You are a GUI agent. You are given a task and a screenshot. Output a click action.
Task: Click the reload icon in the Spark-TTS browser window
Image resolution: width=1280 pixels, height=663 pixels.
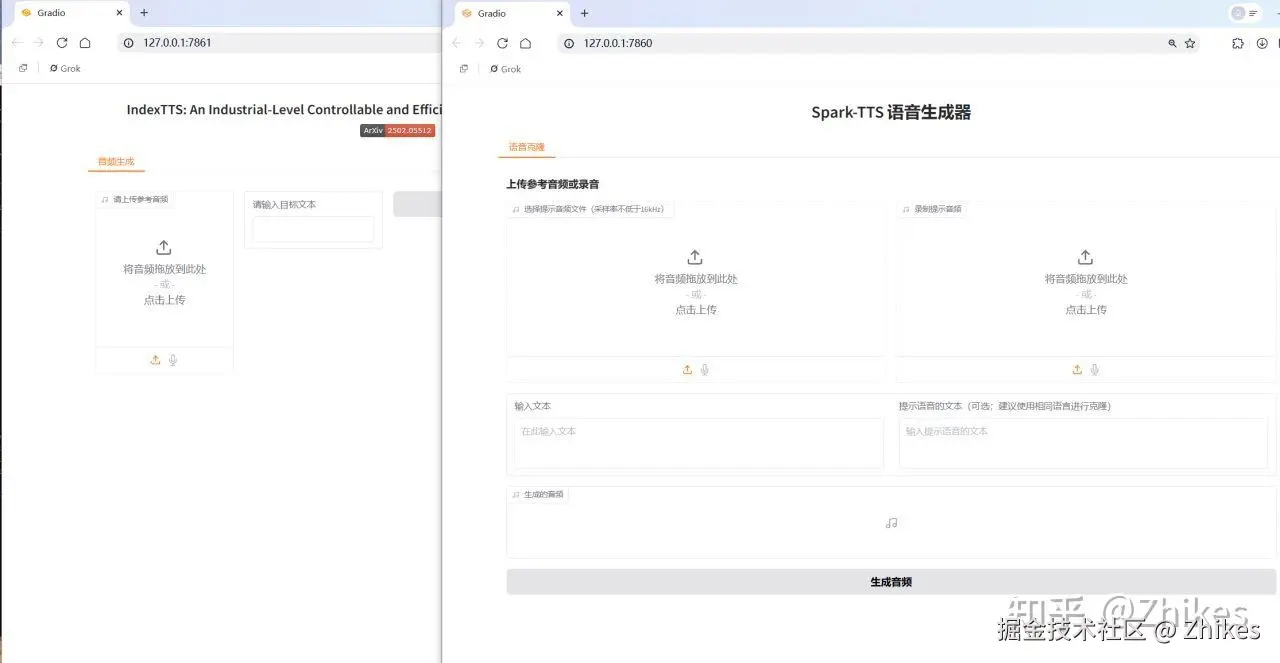point(502,43)
